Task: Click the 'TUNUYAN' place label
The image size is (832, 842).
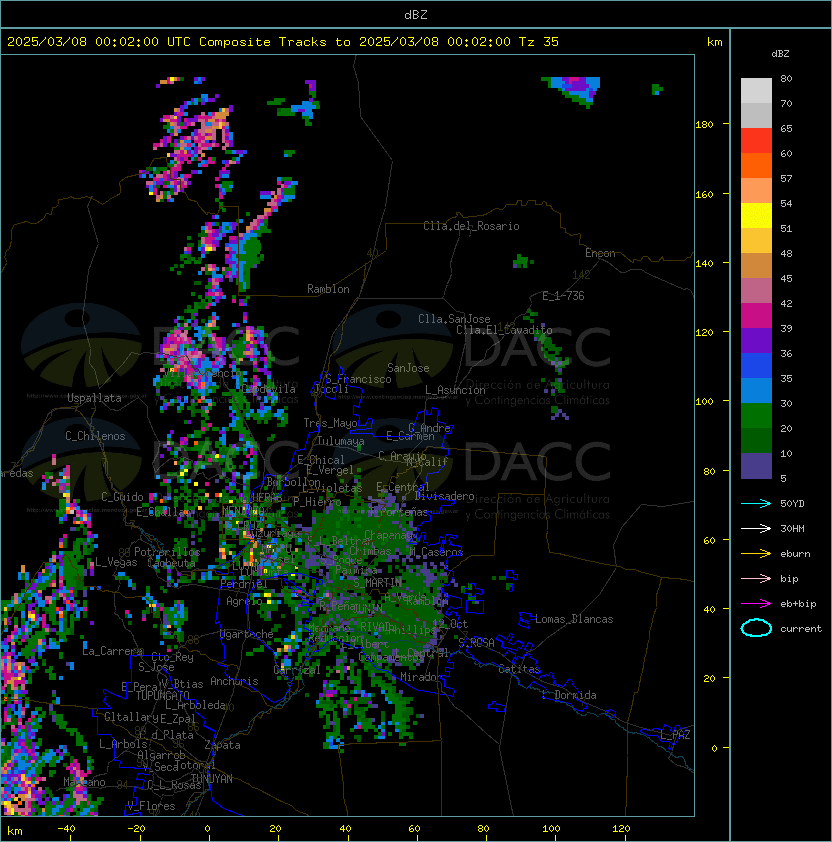Action: point(212,779)
